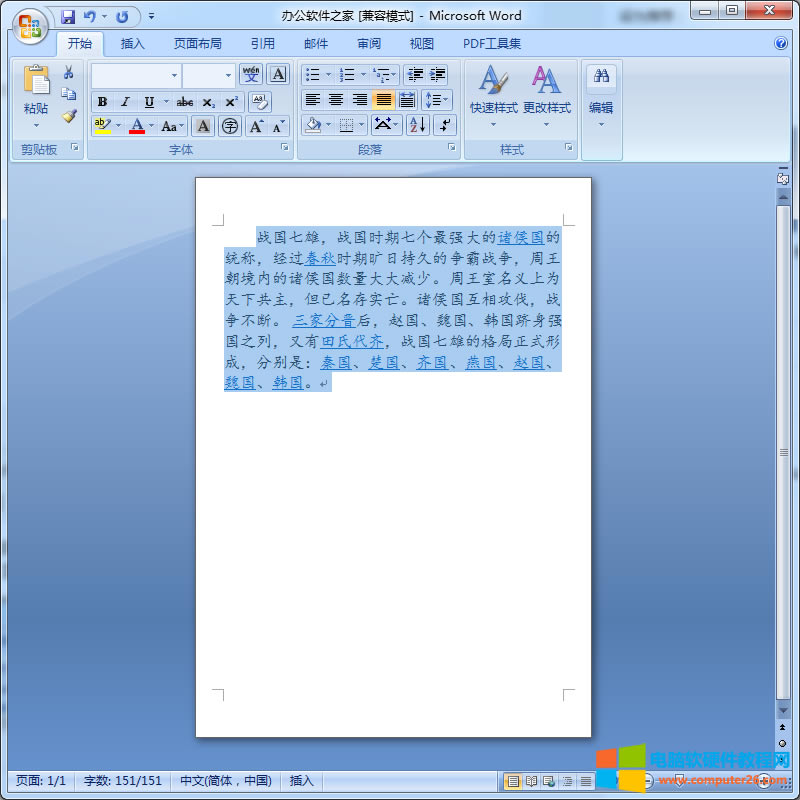Open the font size dropdown

(x=228, y=75)
